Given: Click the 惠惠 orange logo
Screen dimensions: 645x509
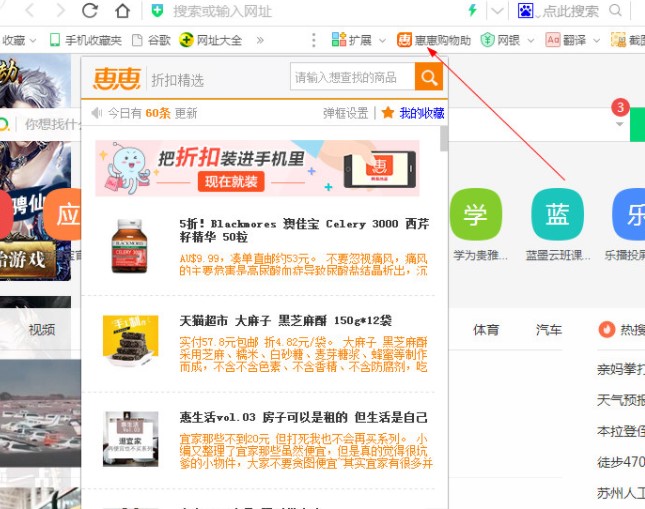Looking at the screenshot, I should (x=117, y=79).
